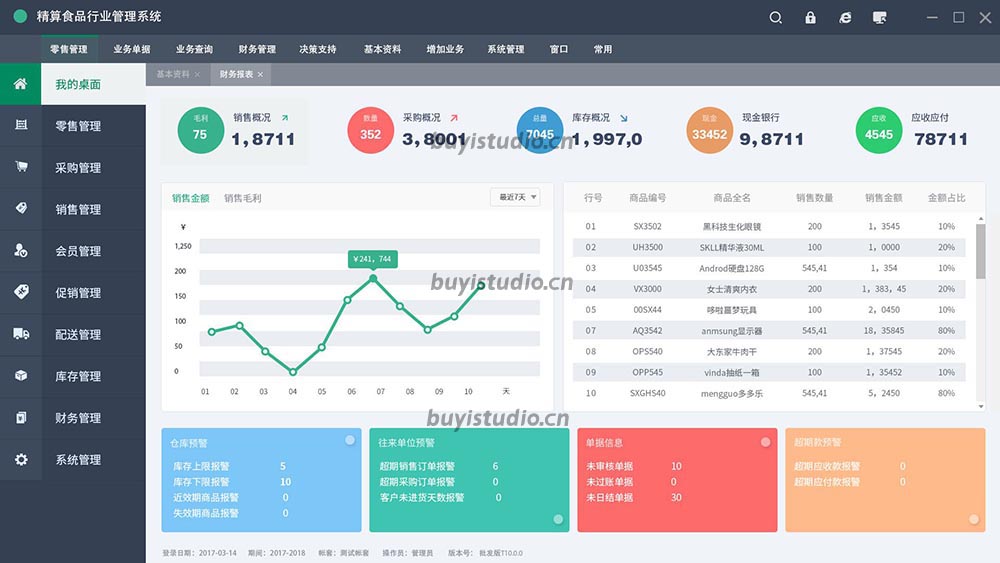Open the 财务管理 menu
Screen dimensions: 1000x563
pos(257,49)
